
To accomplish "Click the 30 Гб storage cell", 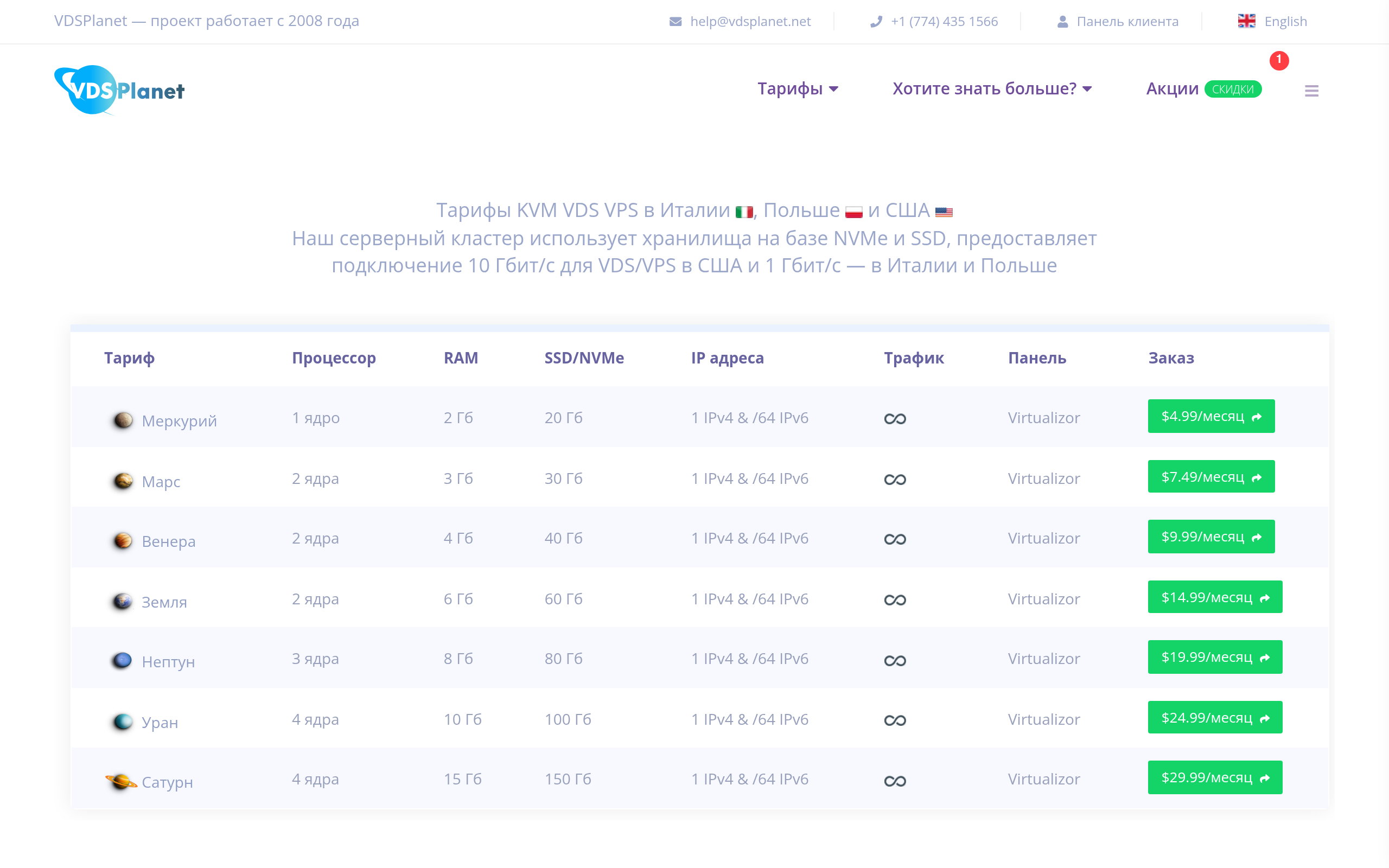I will [x=563, y=478].
